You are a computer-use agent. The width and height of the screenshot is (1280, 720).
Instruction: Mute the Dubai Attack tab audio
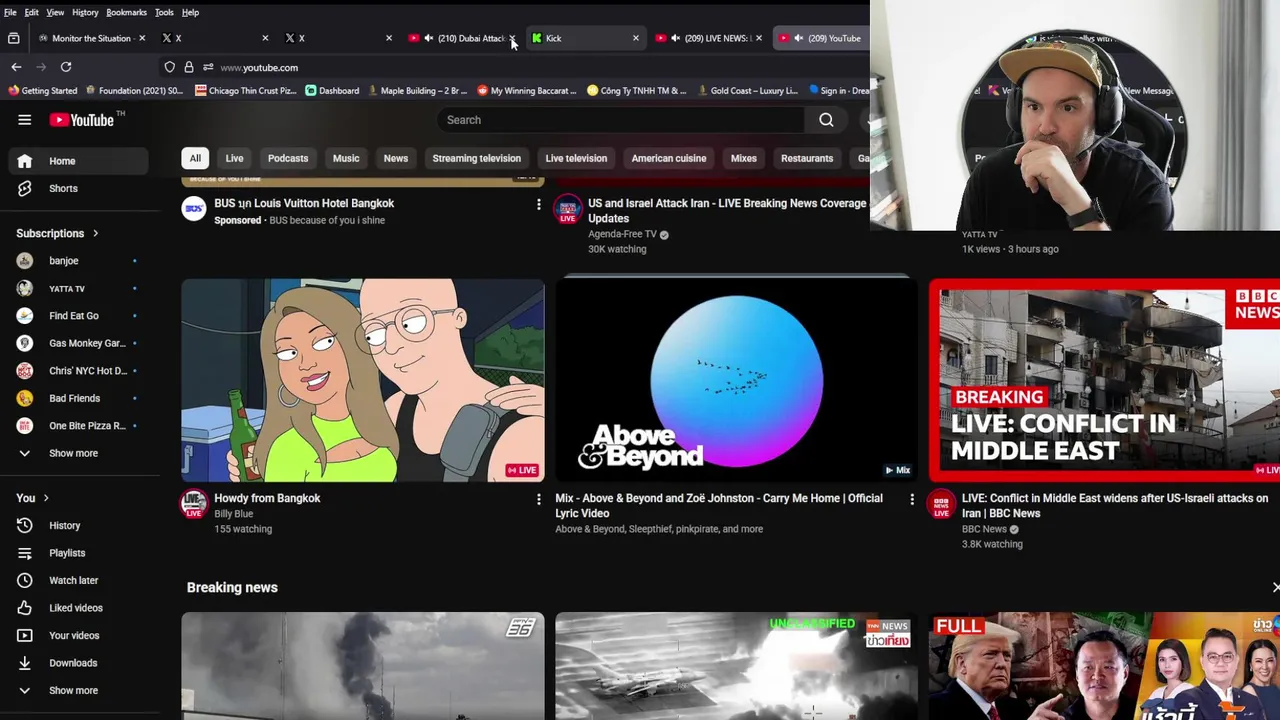point(428,38)
